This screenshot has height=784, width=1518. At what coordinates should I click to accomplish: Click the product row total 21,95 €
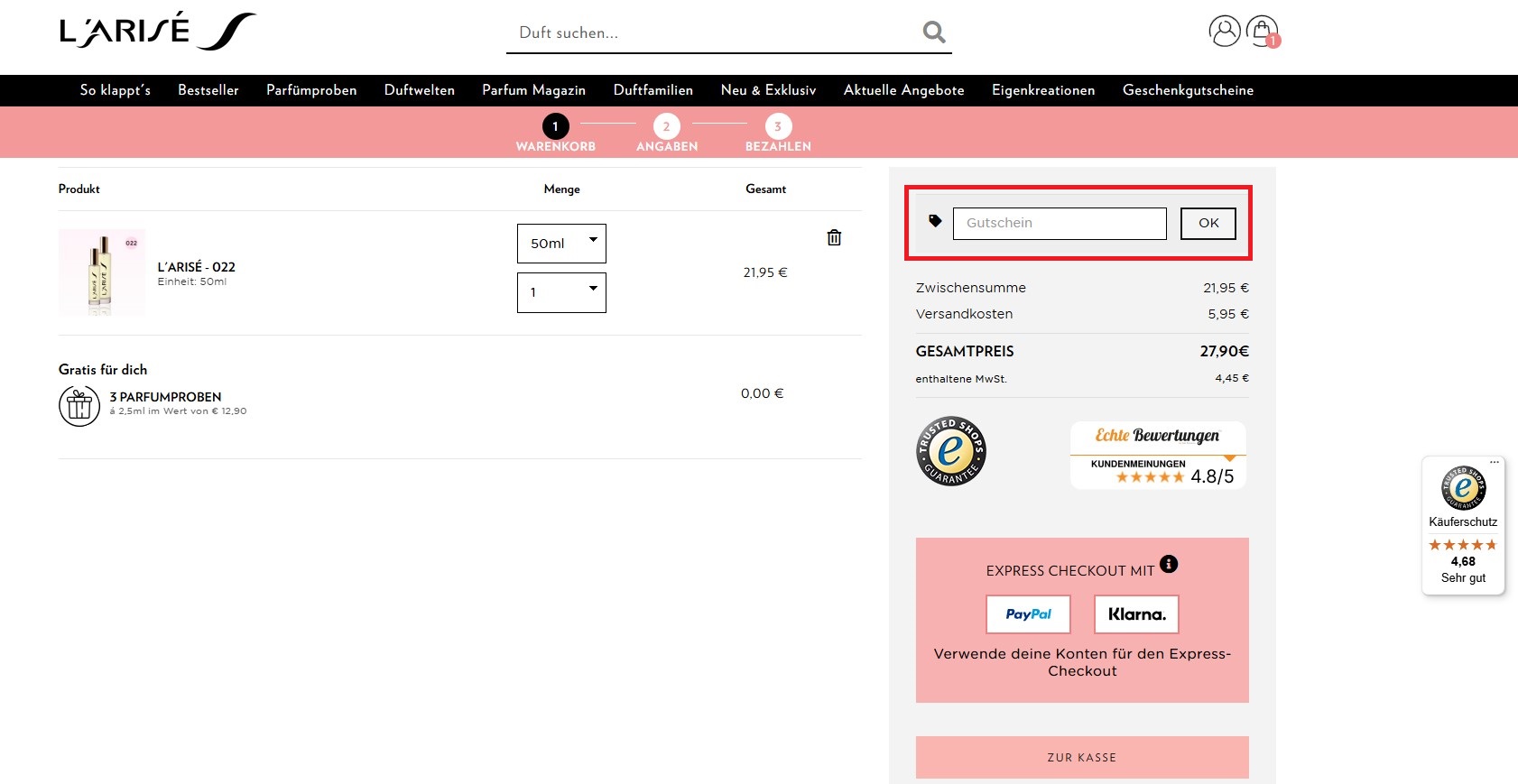pos(765,272)
